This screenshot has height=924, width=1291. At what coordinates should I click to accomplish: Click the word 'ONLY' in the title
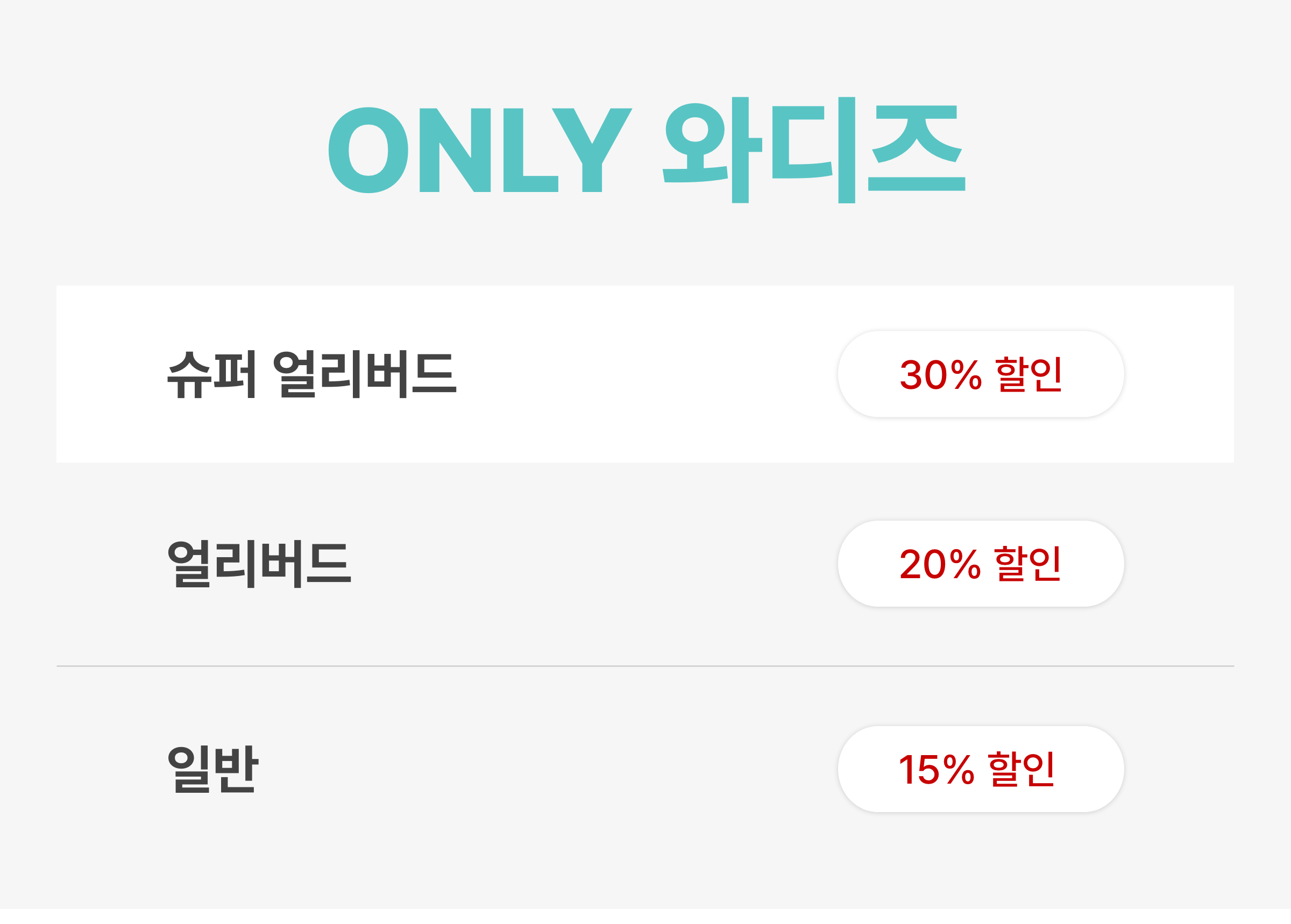(480, 150)
